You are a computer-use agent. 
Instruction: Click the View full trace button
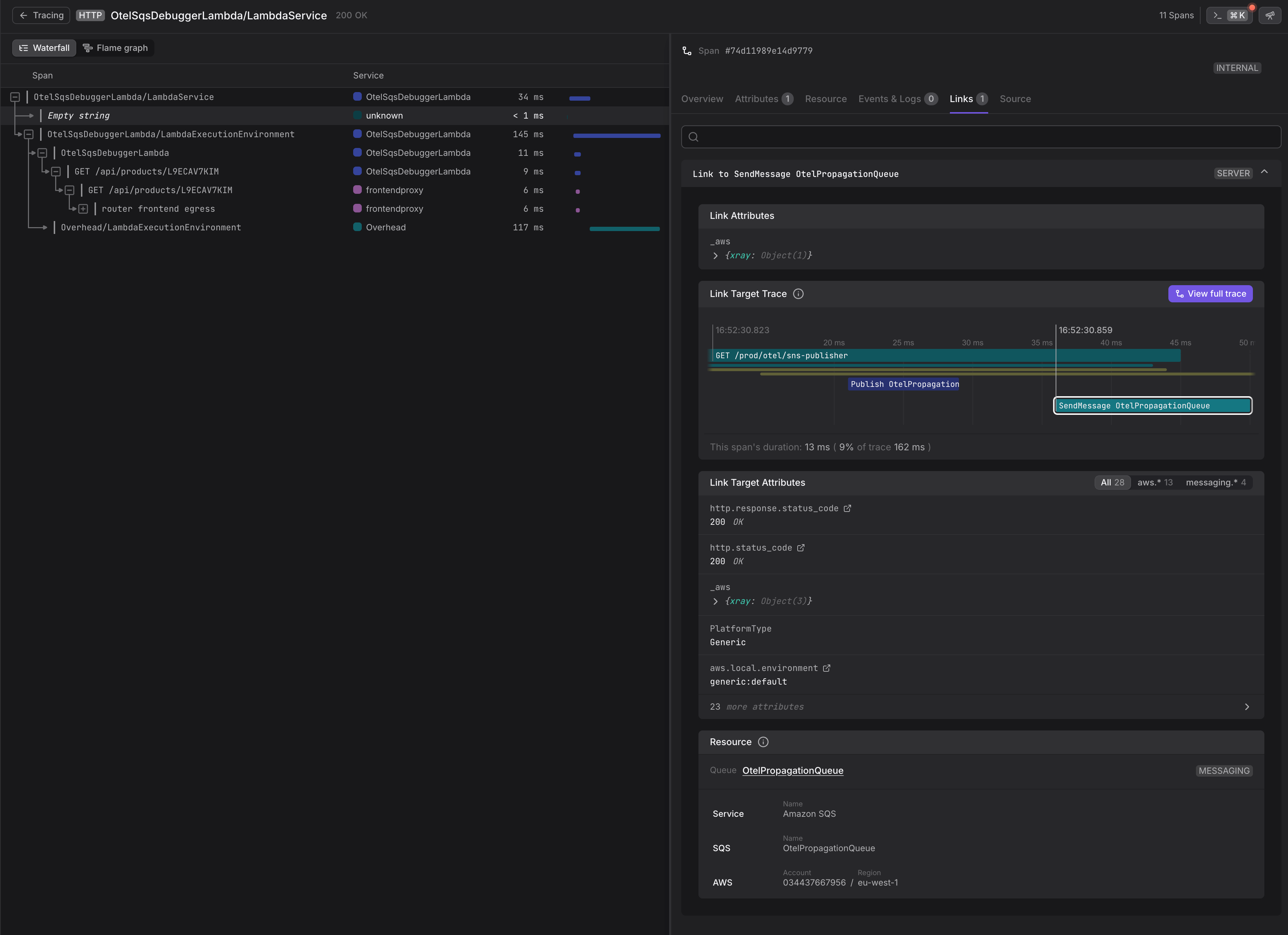[1210, 294]
